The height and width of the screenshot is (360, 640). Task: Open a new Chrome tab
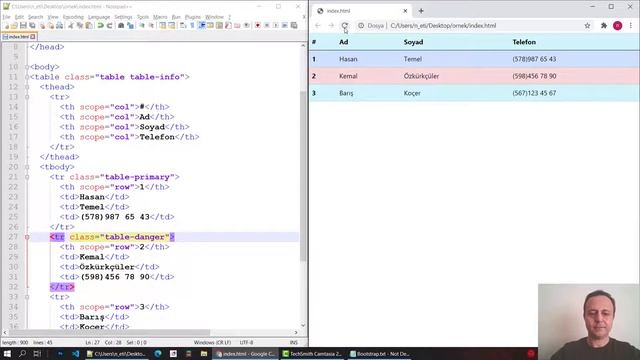click(421, 11)
